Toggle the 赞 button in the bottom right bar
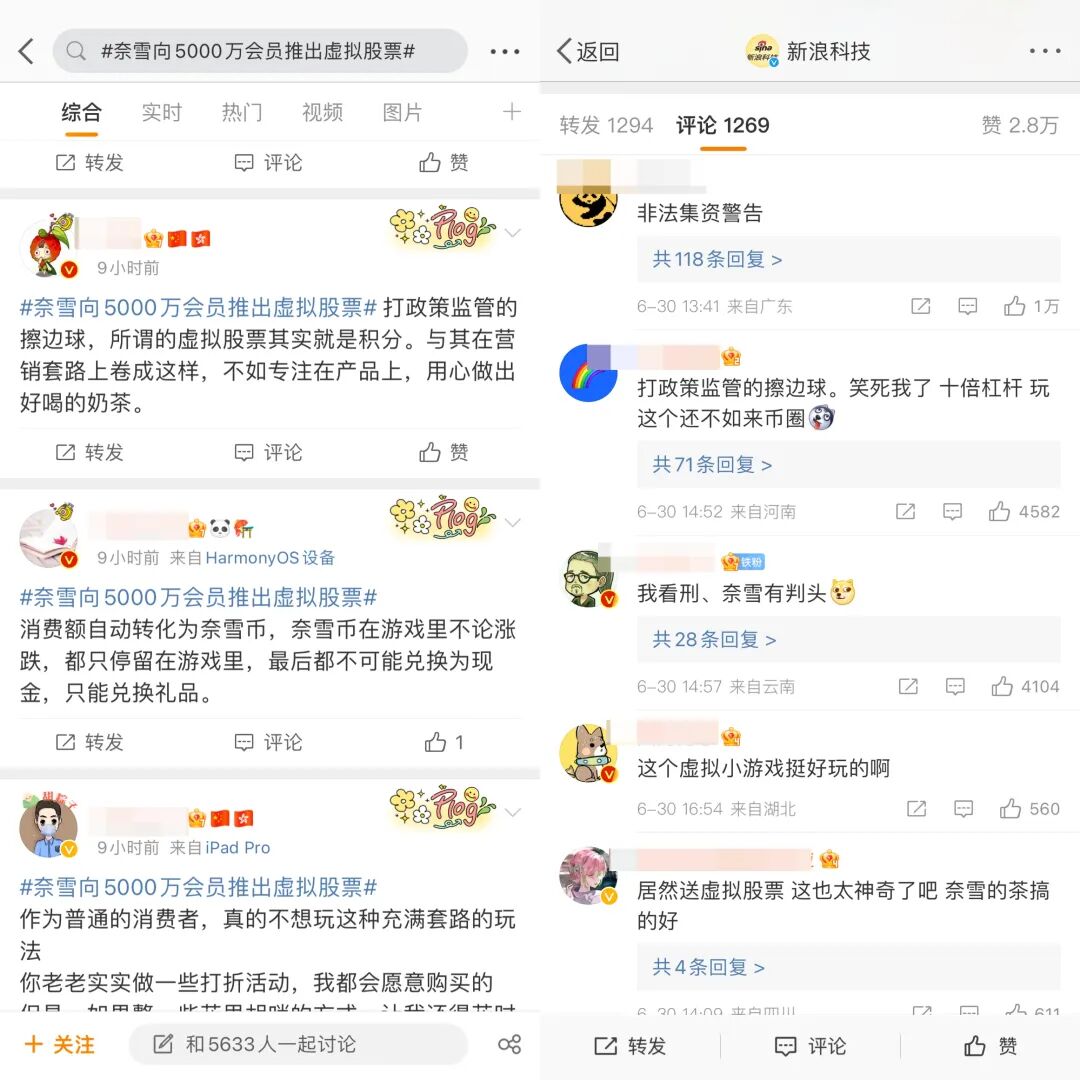The height and width of the screenshot is (1080, 1080). (x=990, y=1046)
